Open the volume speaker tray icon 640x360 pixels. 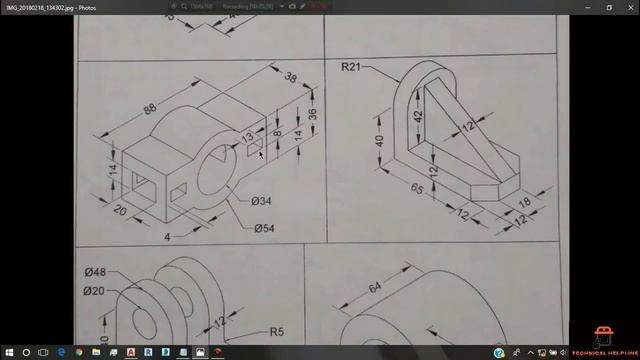[x=564, y=352]
